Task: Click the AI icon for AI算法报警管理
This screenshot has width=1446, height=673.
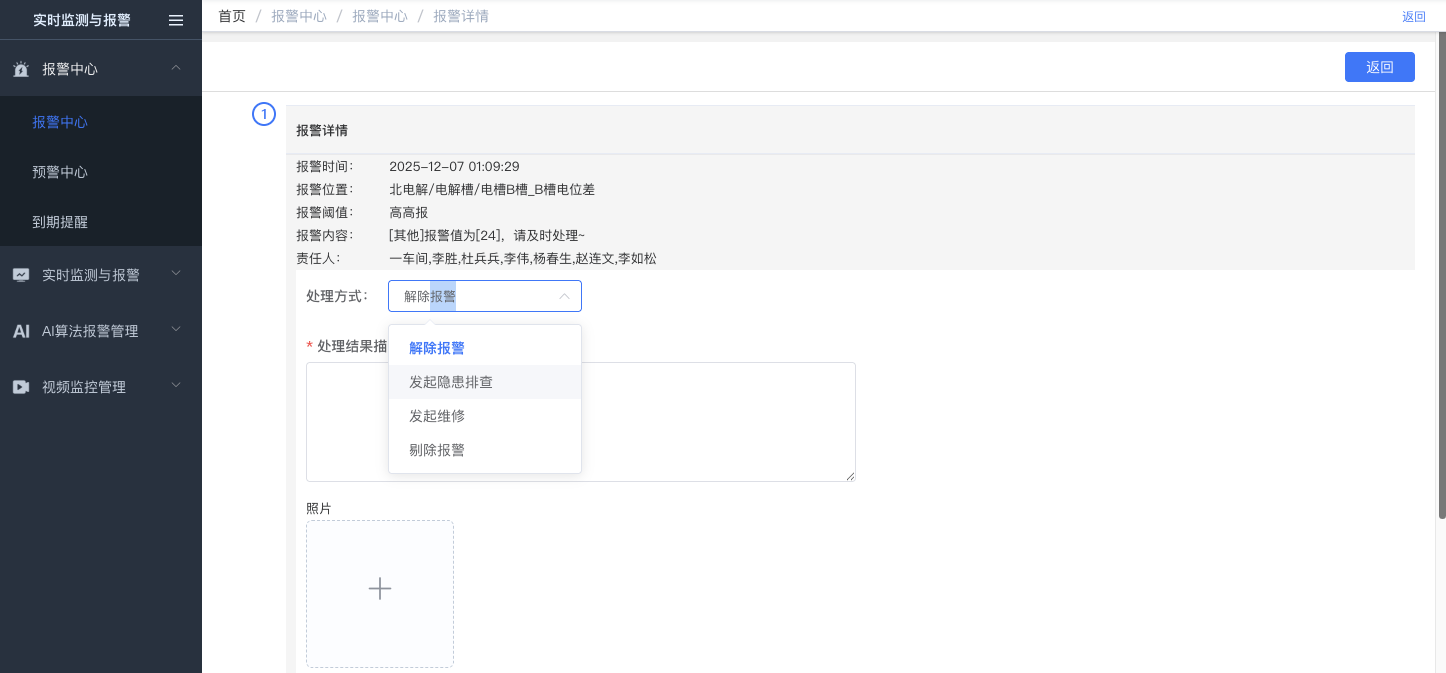Action: tap(21, 331)
